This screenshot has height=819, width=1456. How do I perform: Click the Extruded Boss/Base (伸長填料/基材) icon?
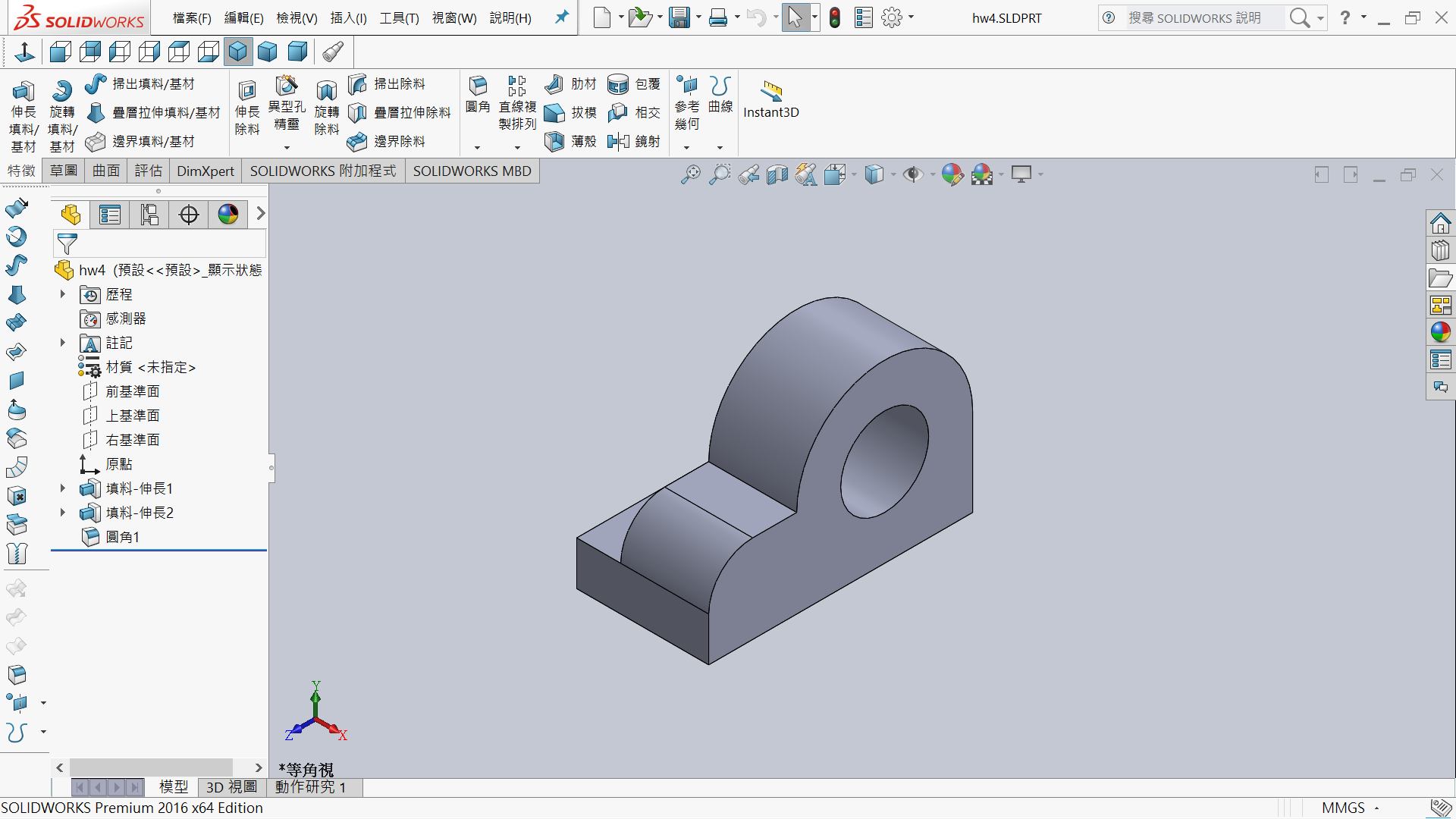coord(23,92)
